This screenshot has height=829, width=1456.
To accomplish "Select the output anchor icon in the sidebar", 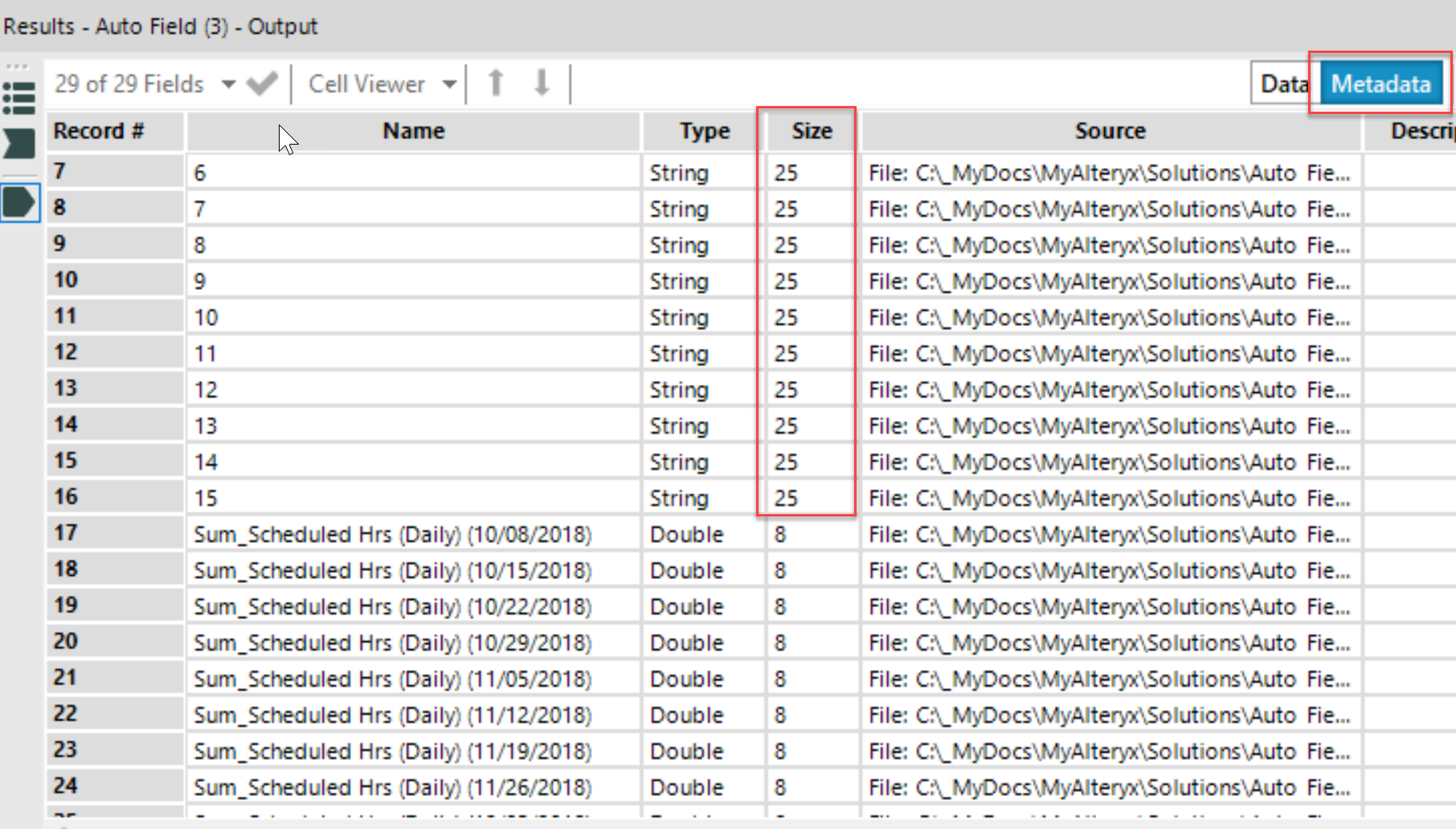I will tap(20, 202).
